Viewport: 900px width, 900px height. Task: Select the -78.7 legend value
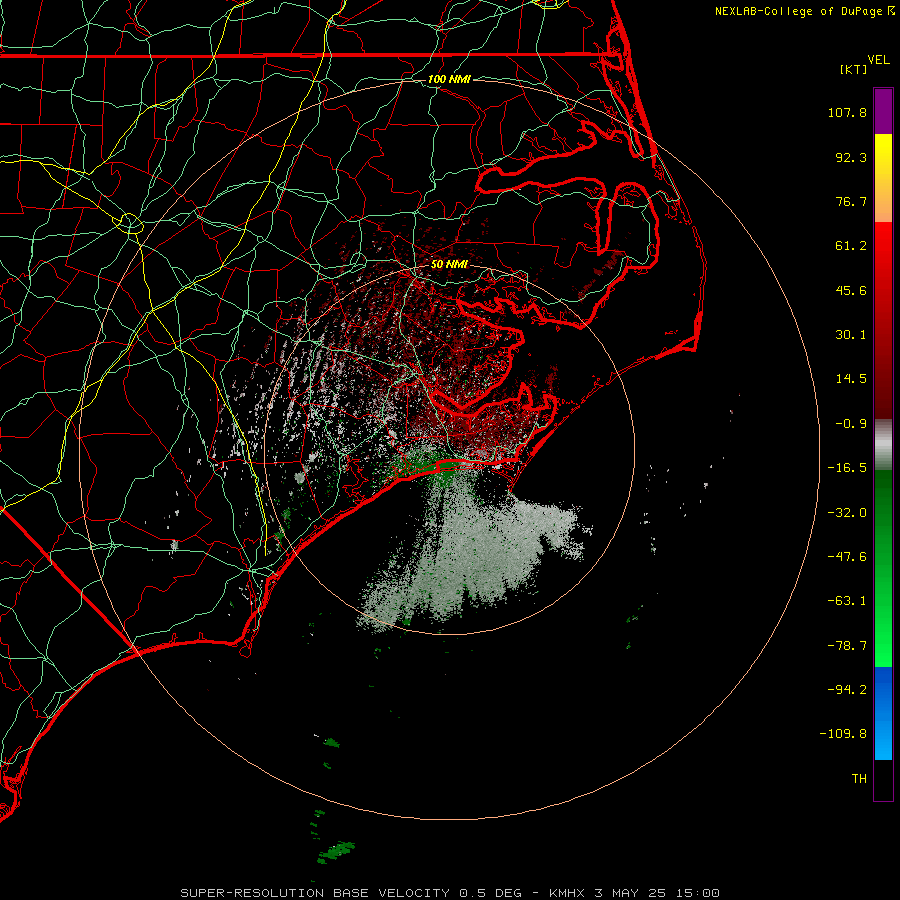point(847,646)
